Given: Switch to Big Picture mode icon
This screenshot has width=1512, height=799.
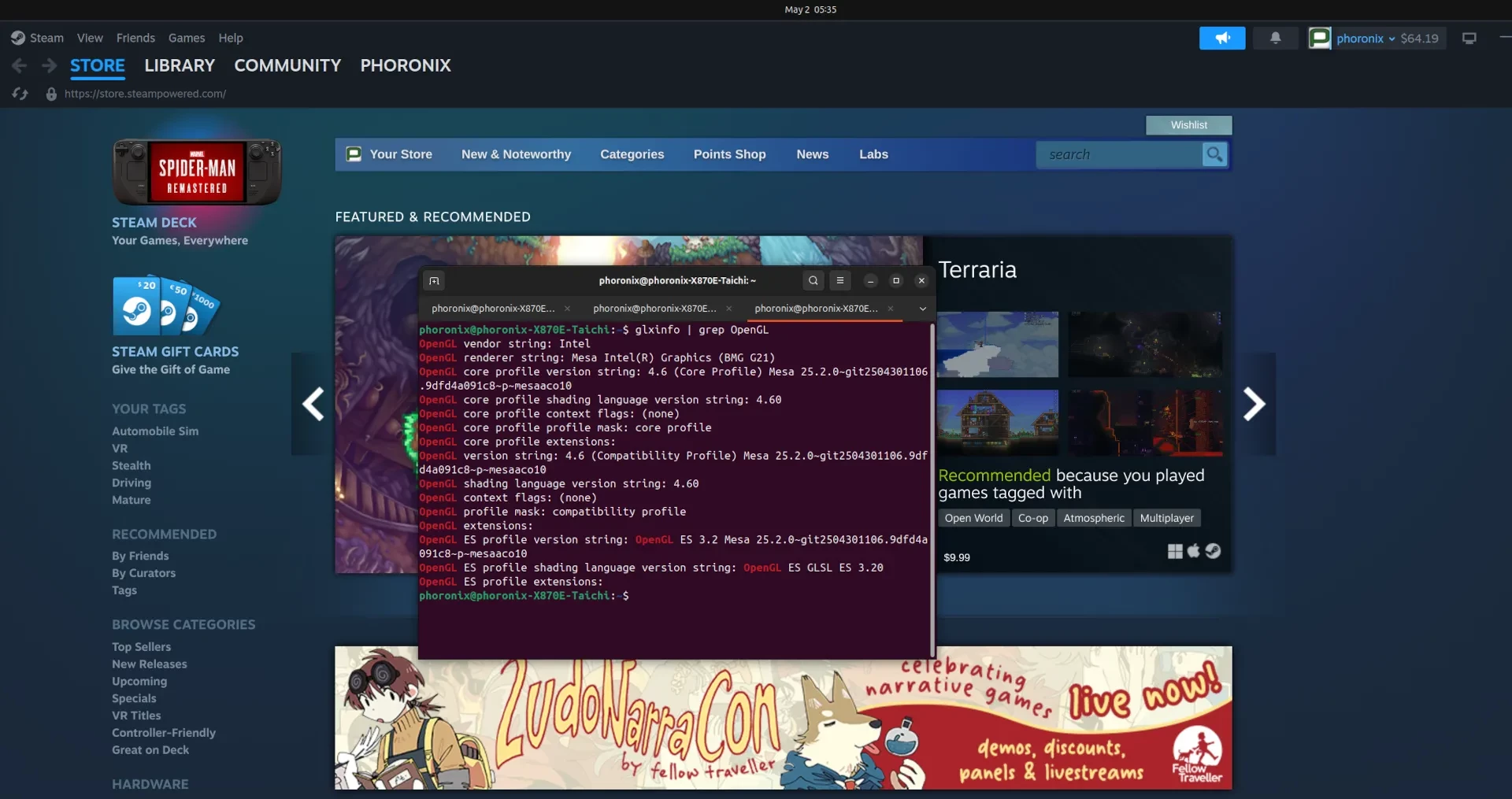Looking at the screenshot, I should pos(1469,38).
